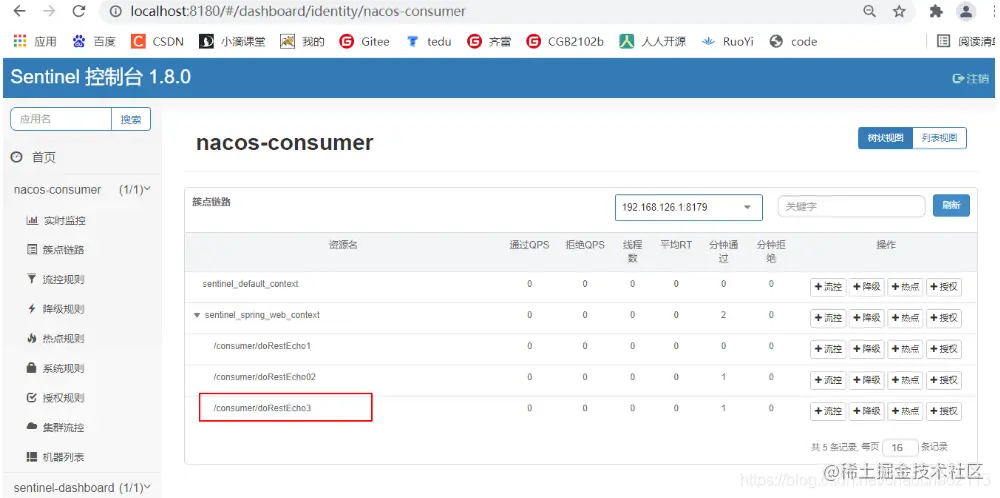Open 机器列表 in the sidebar
Viewport: 1000px width, 498px height.
pyautogui.click(x=55, y=457)
